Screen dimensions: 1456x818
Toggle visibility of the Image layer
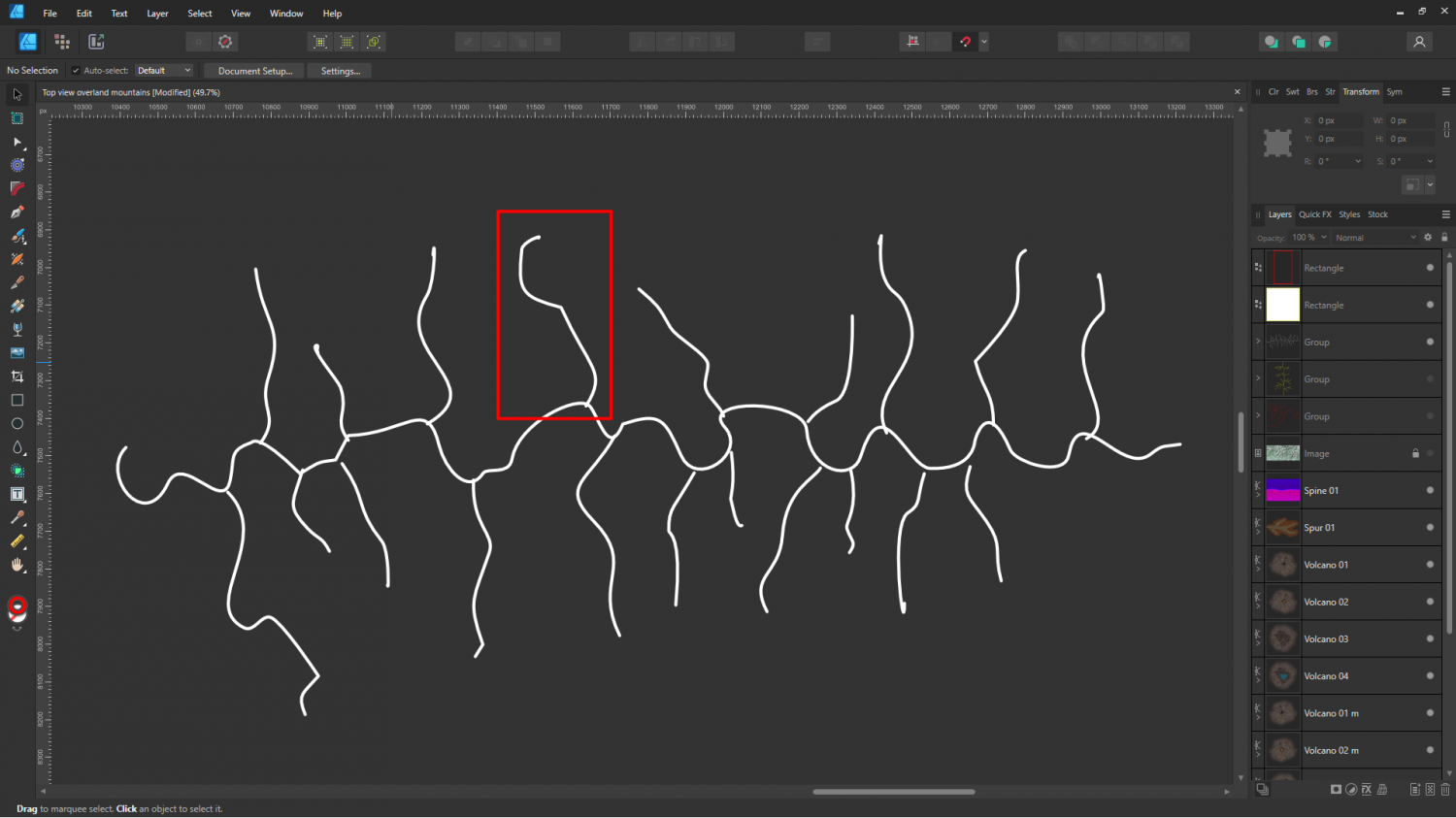[x=1430, y=453]
